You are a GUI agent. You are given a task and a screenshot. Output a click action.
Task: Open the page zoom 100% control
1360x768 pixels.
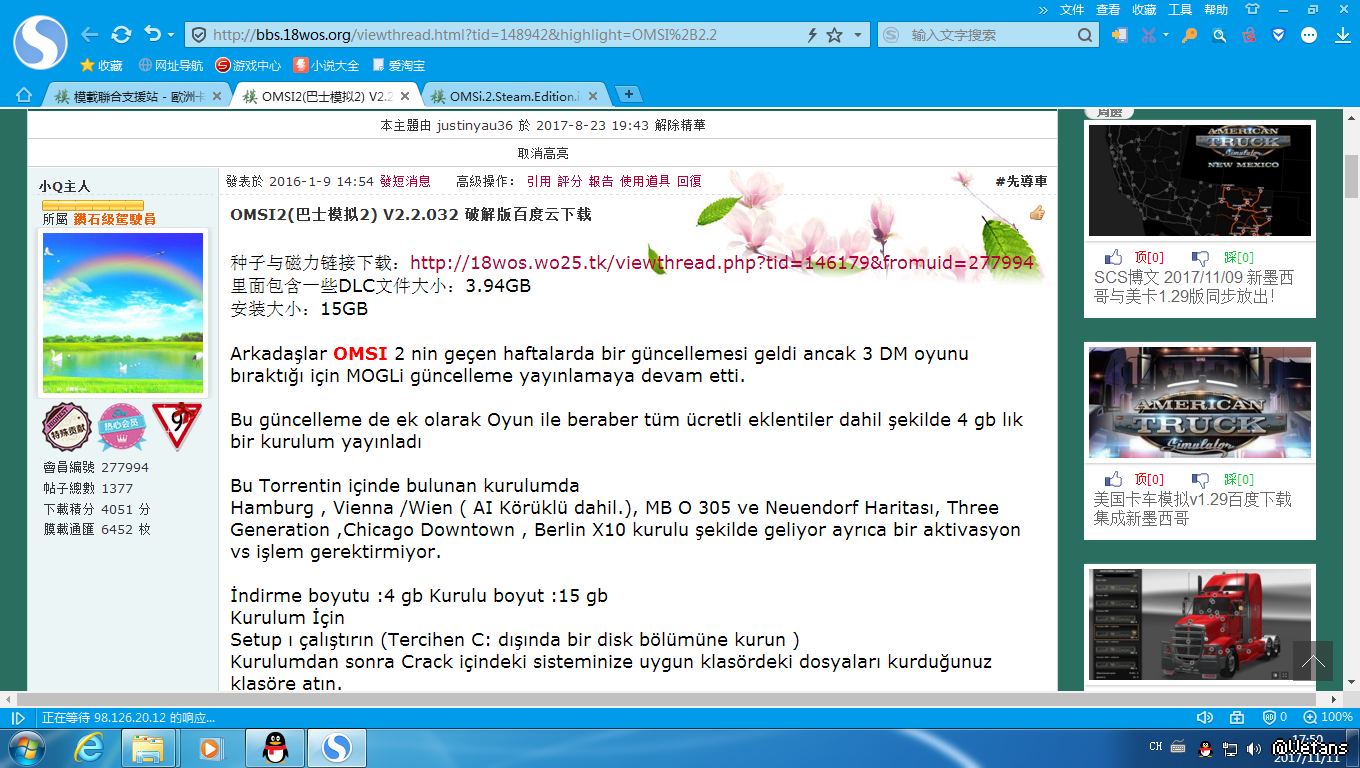(x=1328, y=717)
